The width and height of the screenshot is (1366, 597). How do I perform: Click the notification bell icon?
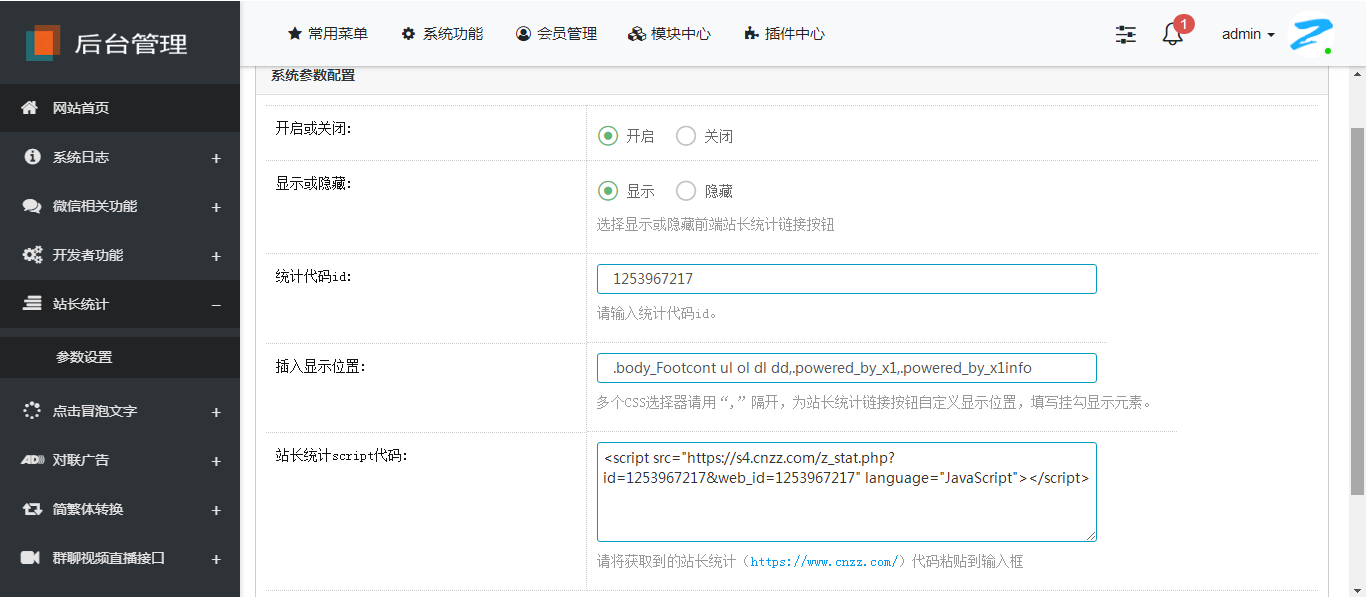[x=1173, y=34]
